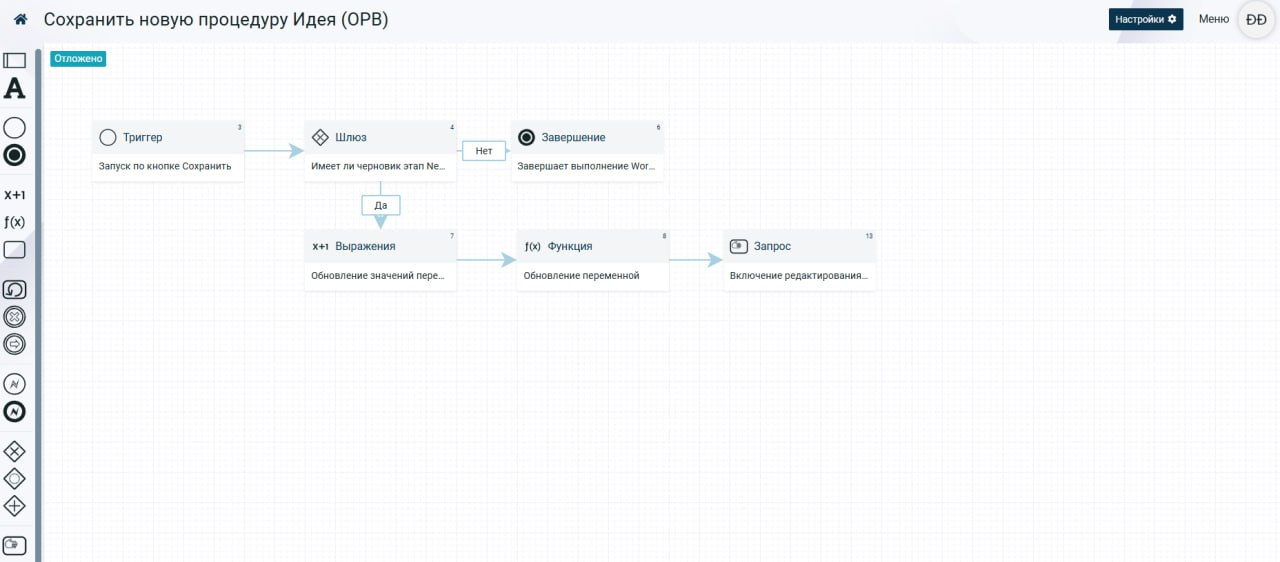Select the text annotation A tool
Viewport: 1280px width, 562px height.
click(15, 89)
